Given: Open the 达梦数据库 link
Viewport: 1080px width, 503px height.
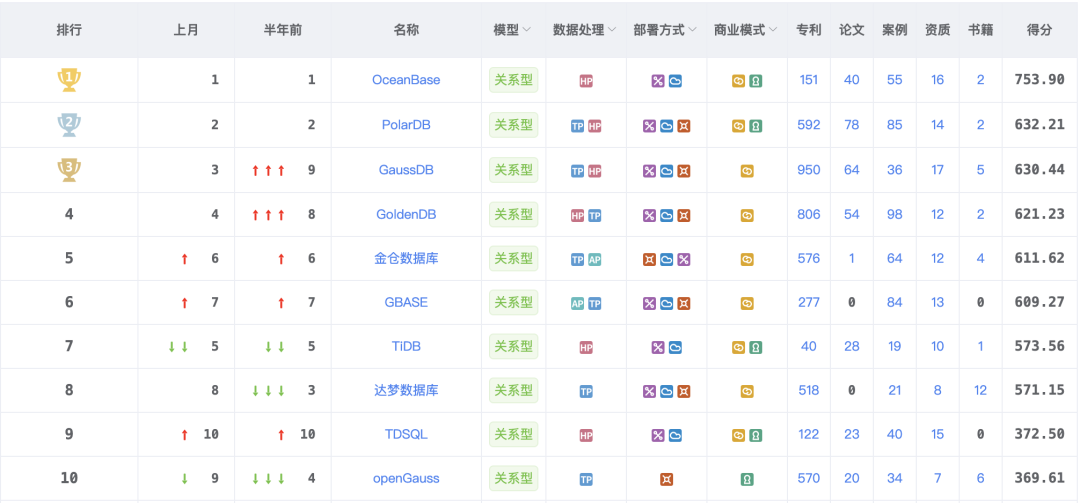Looking at the screenshot, I should click(x=406, y=390).
